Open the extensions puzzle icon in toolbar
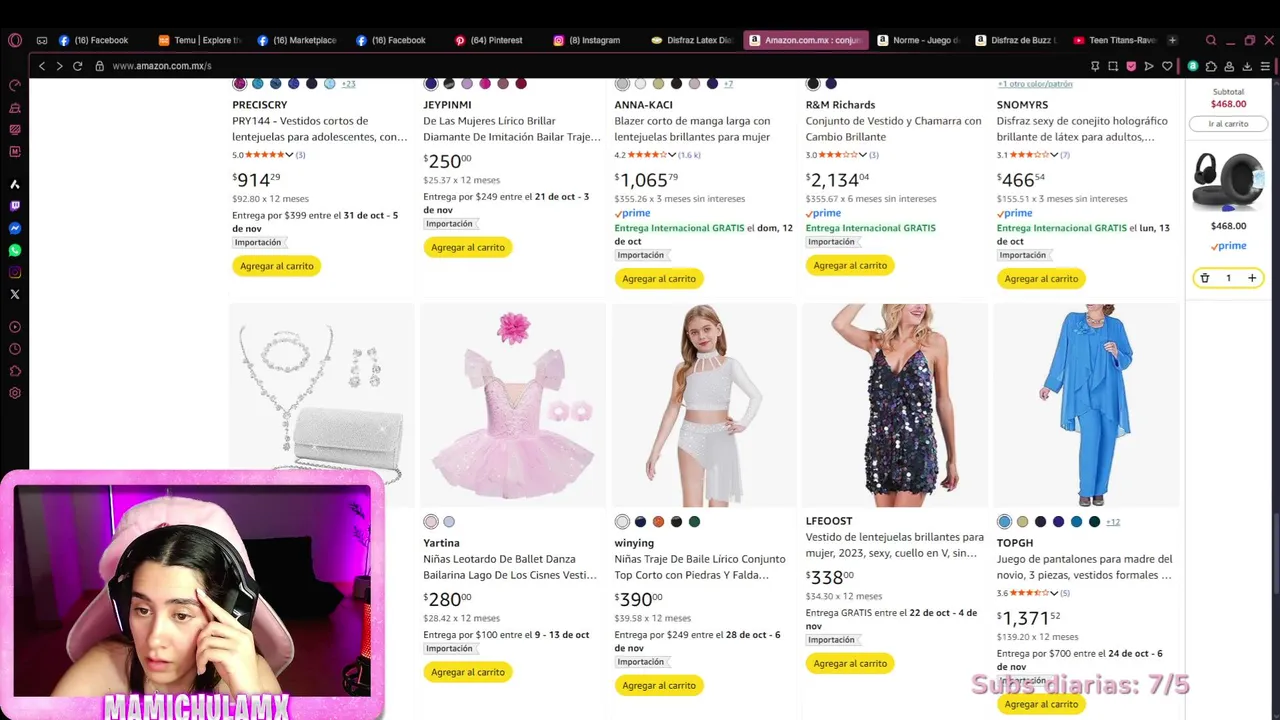Viewport: 1280px width, 720px height. click(1211, 66)
